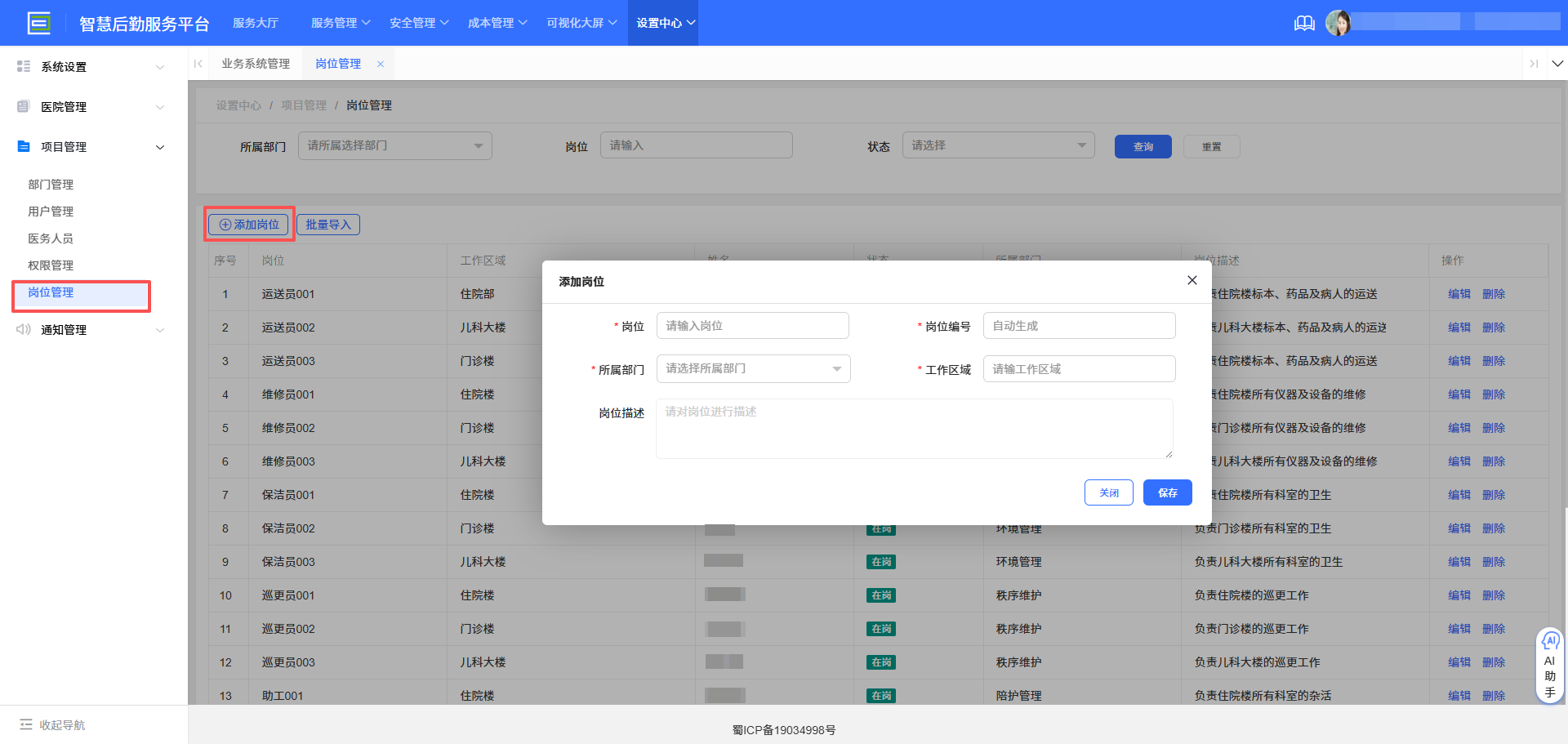Close the 岗位管理 tab via its x icon
This screenshot has width=1568, height=744.
click(381, 64)
